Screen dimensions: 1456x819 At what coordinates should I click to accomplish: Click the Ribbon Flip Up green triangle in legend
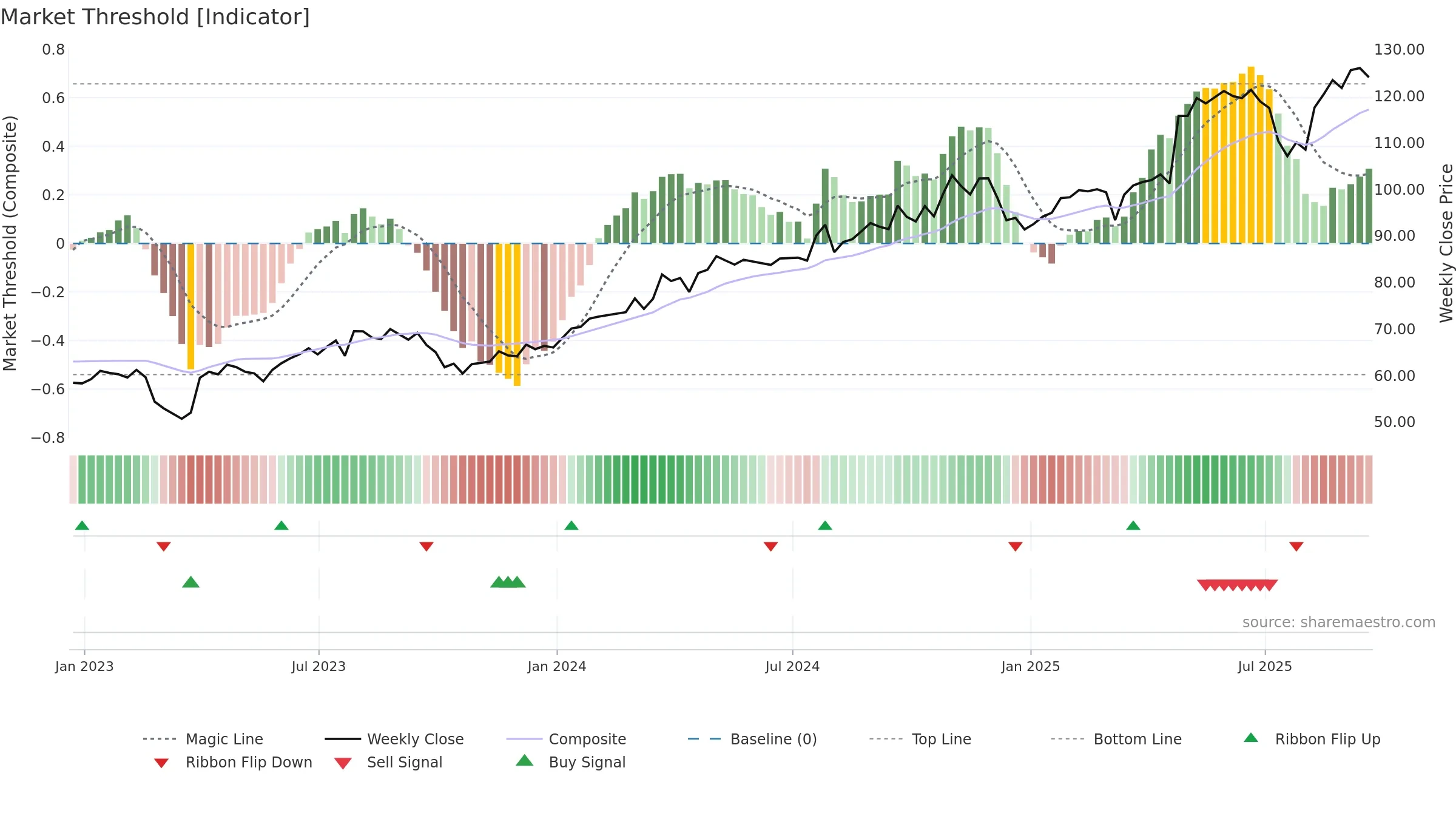tap(1251, 738)
